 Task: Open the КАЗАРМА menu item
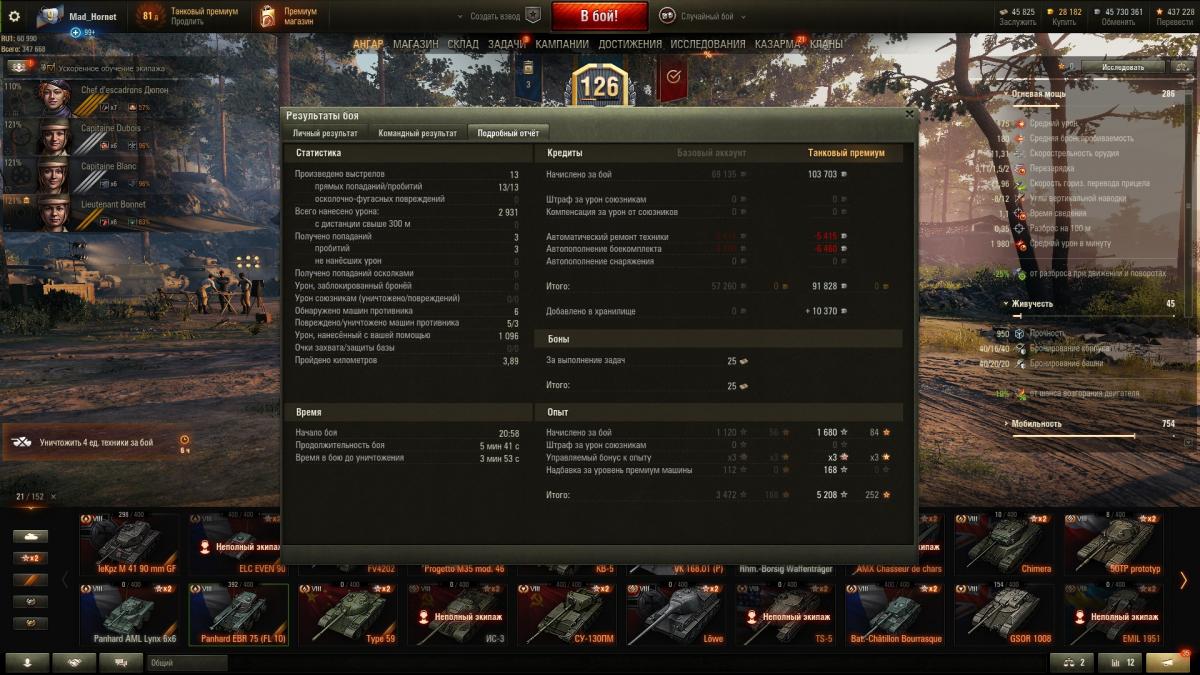pyautogui.click(x=777, y=44)
